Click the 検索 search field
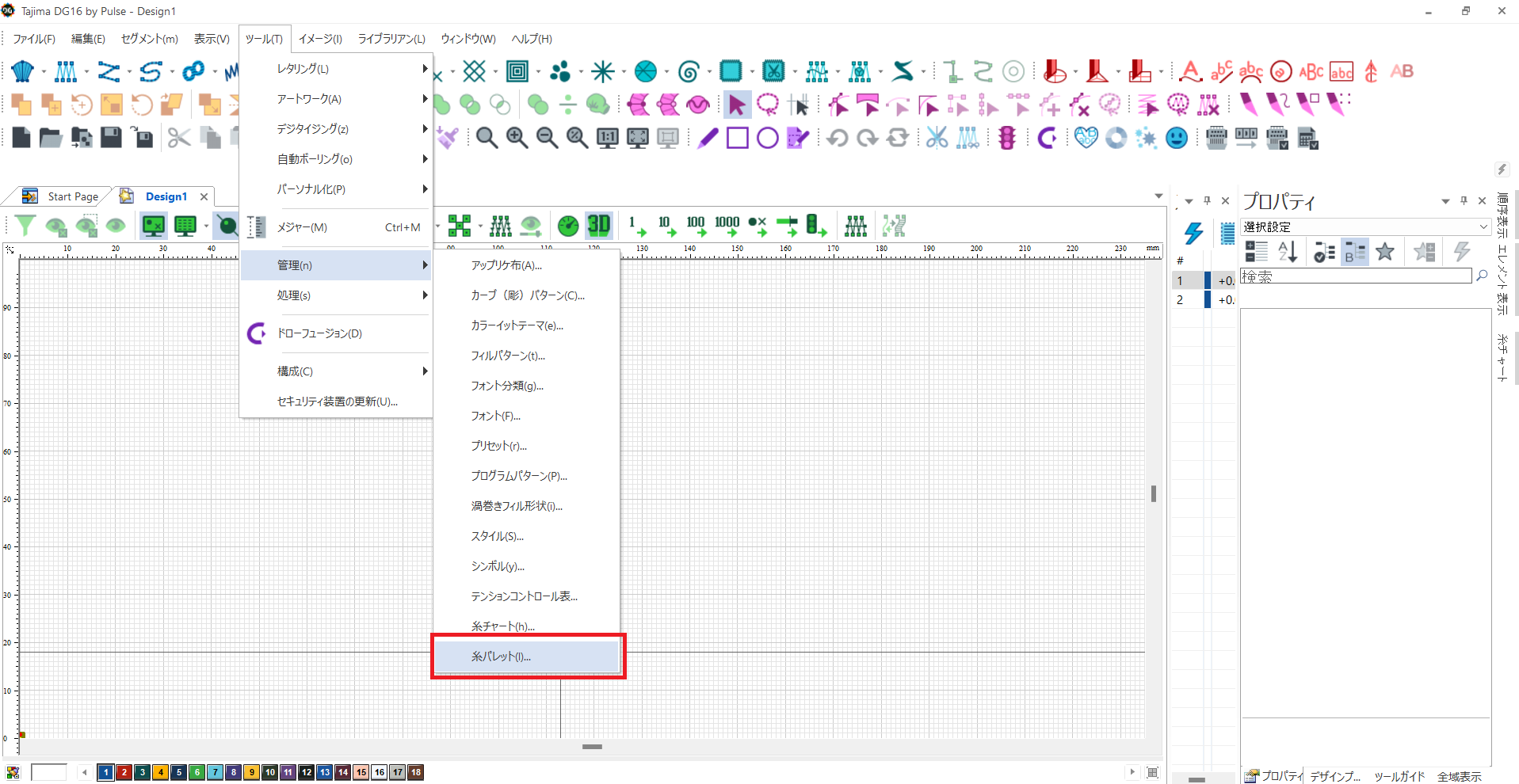Image resolution: width=1519 pixels, height=784 pixels. 1356,276
